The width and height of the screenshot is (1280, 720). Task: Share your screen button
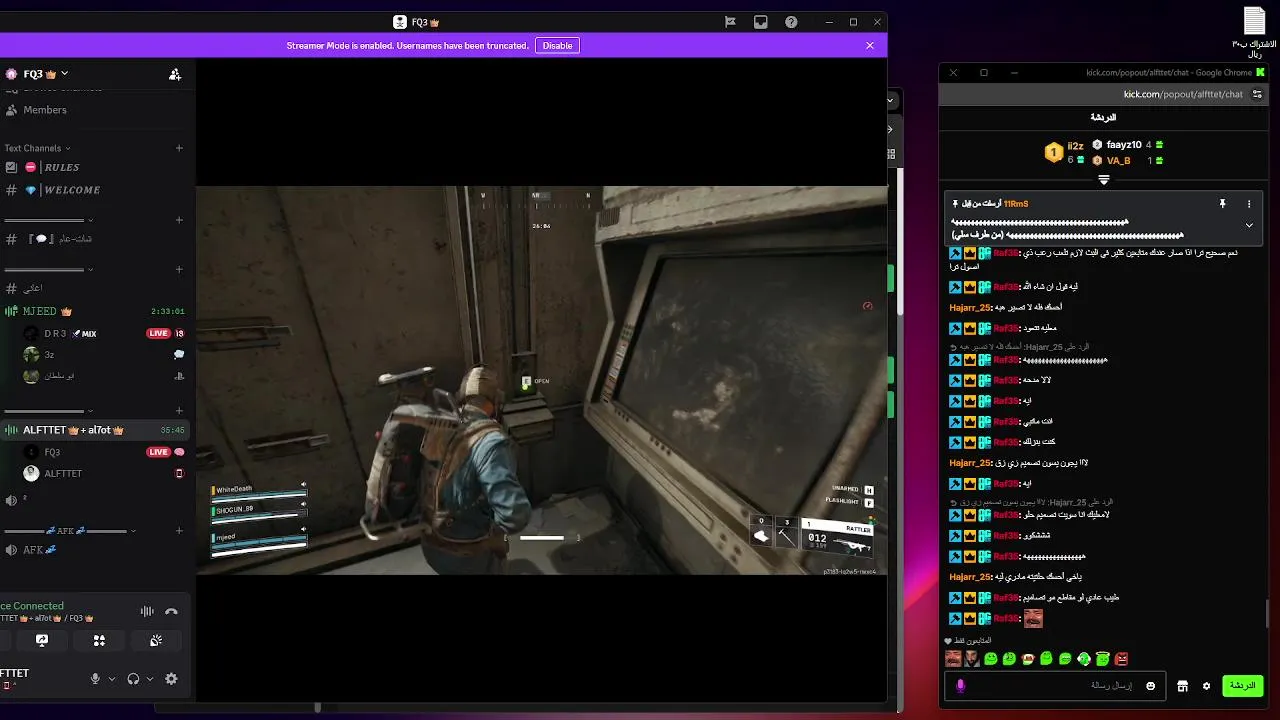[42, 640]
